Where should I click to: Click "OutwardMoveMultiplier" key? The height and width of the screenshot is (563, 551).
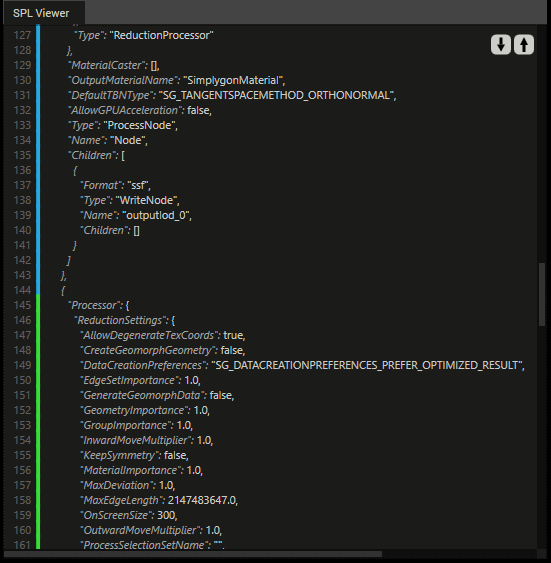[x=141, y=530]
